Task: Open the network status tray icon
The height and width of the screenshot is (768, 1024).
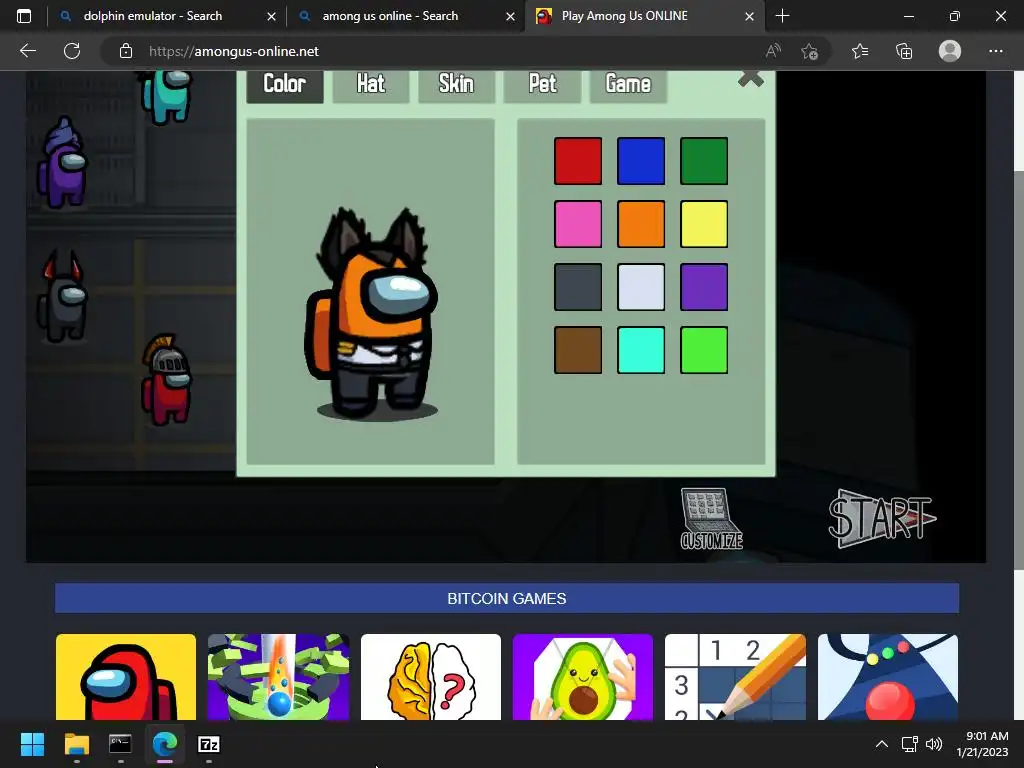Action: (909, 744)
